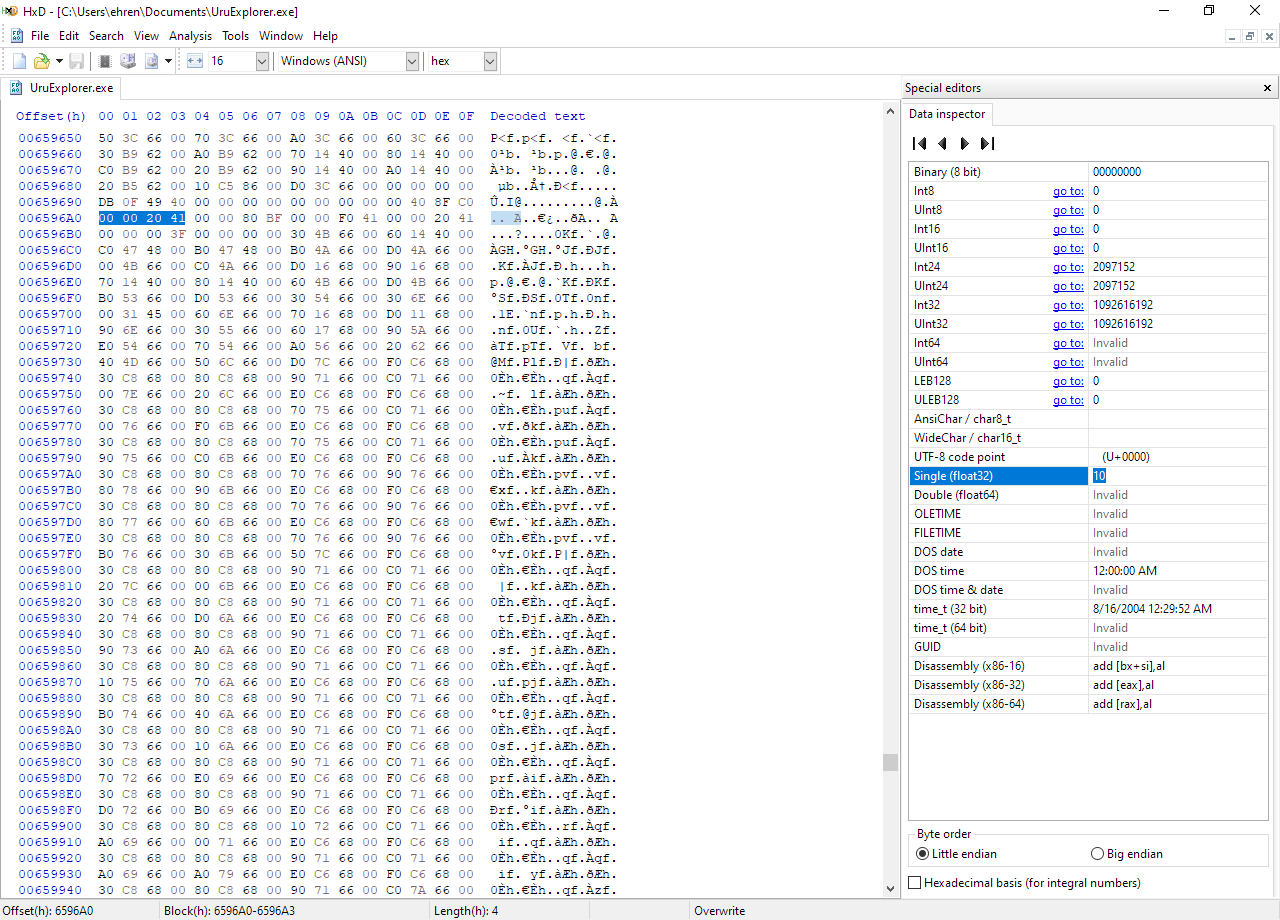Expand the arrow beside the disk image icon
The width and height of the screenshot is (1280, 920).
point(168,61)
